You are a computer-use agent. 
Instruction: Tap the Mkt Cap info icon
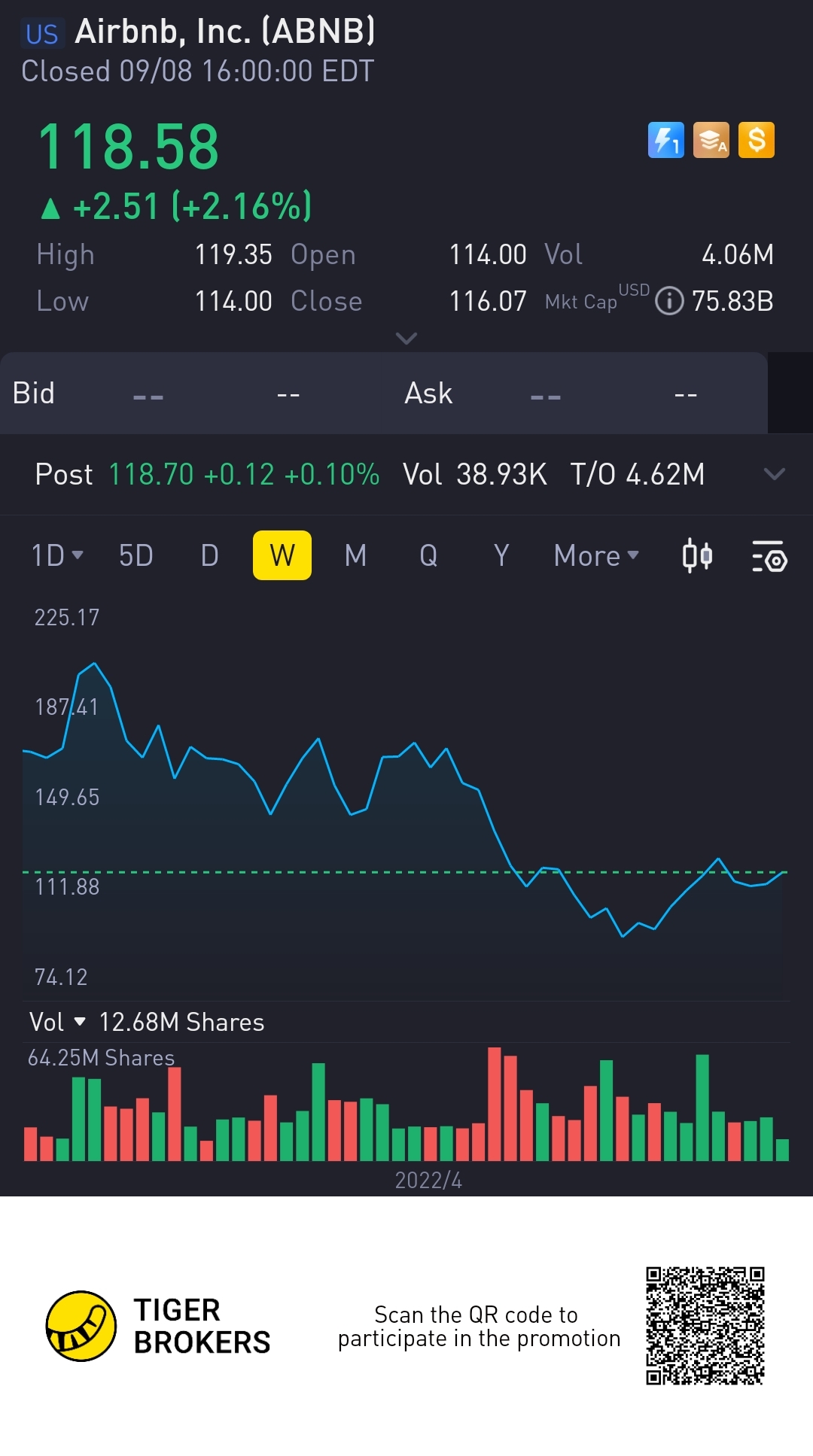click(668, 301)
